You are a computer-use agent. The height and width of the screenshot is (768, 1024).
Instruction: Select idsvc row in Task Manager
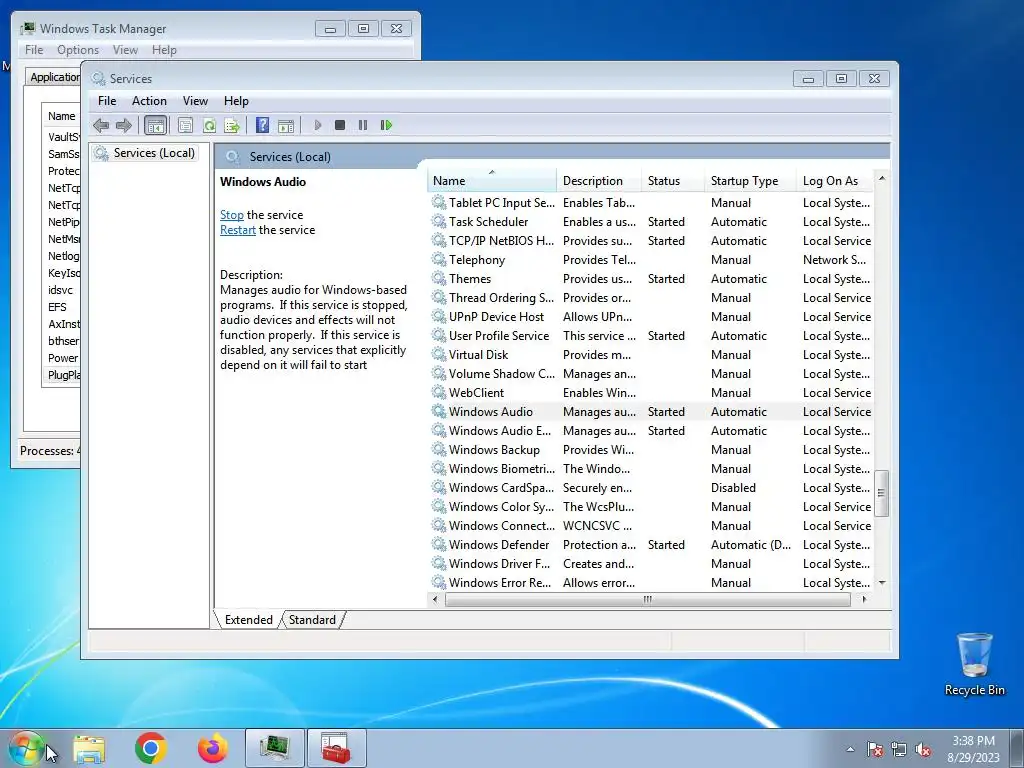point(61,290)
